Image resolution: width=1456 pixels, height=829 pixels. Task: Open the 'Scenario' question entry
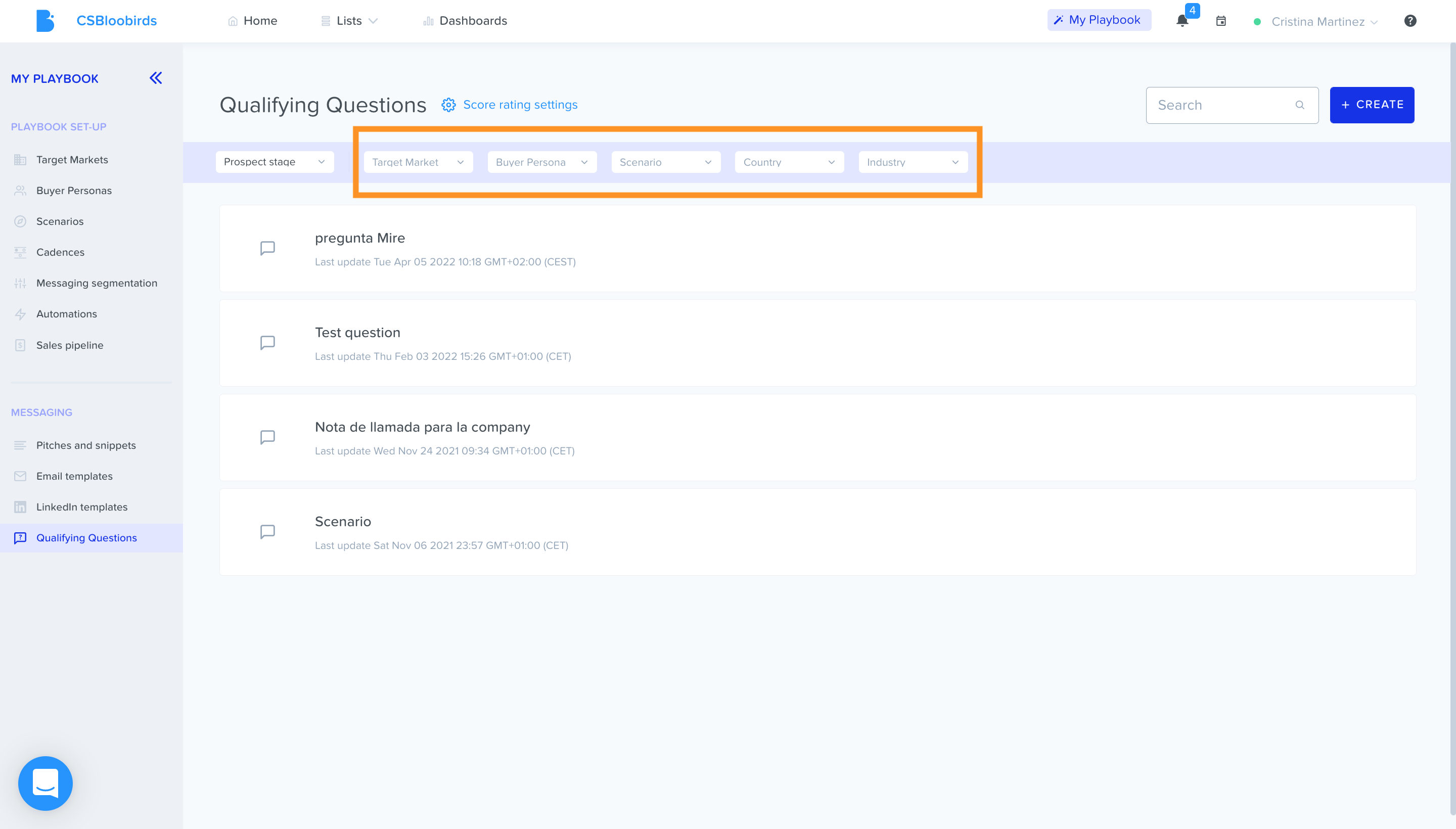pos(817,532)
